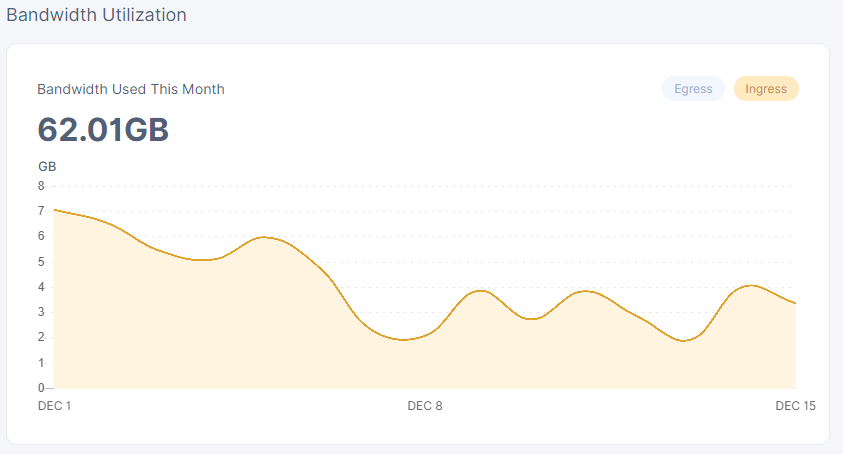Click the DEC 8 date label
The height and width of the screenshot is (454, 843).
point(424,406)
